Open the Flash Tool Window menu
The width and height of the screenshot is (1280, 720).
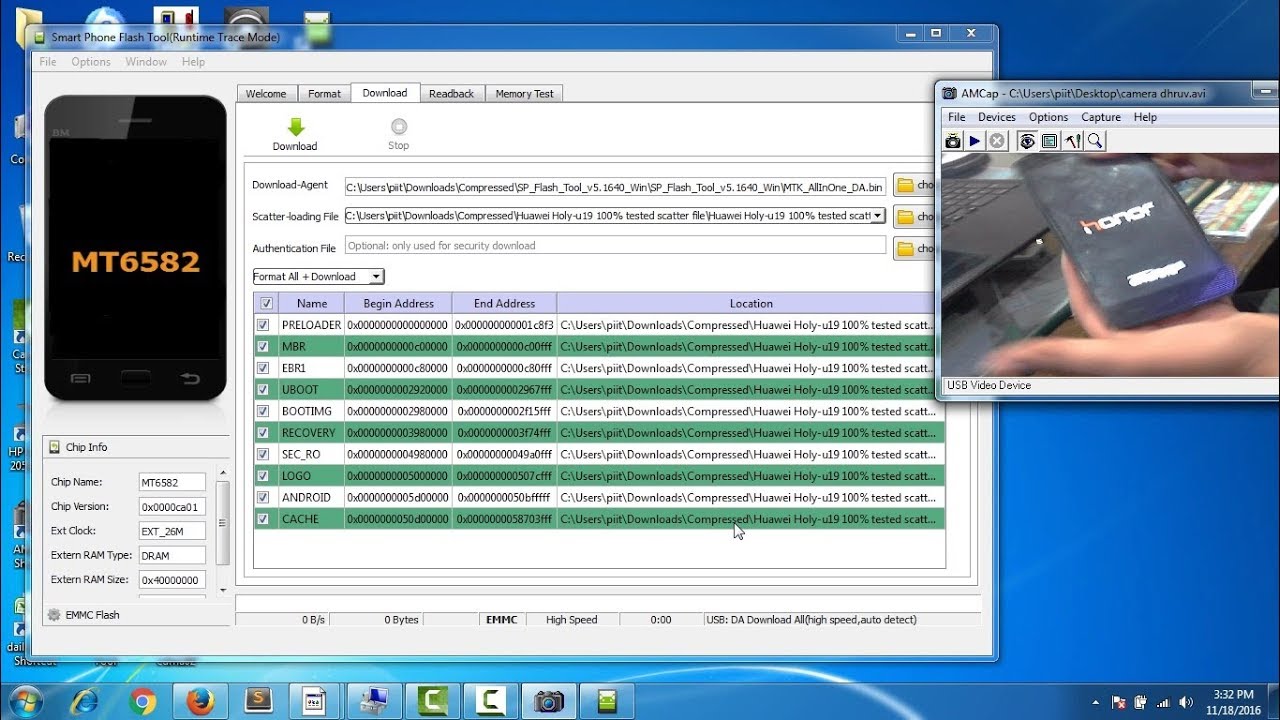[146, 62]
